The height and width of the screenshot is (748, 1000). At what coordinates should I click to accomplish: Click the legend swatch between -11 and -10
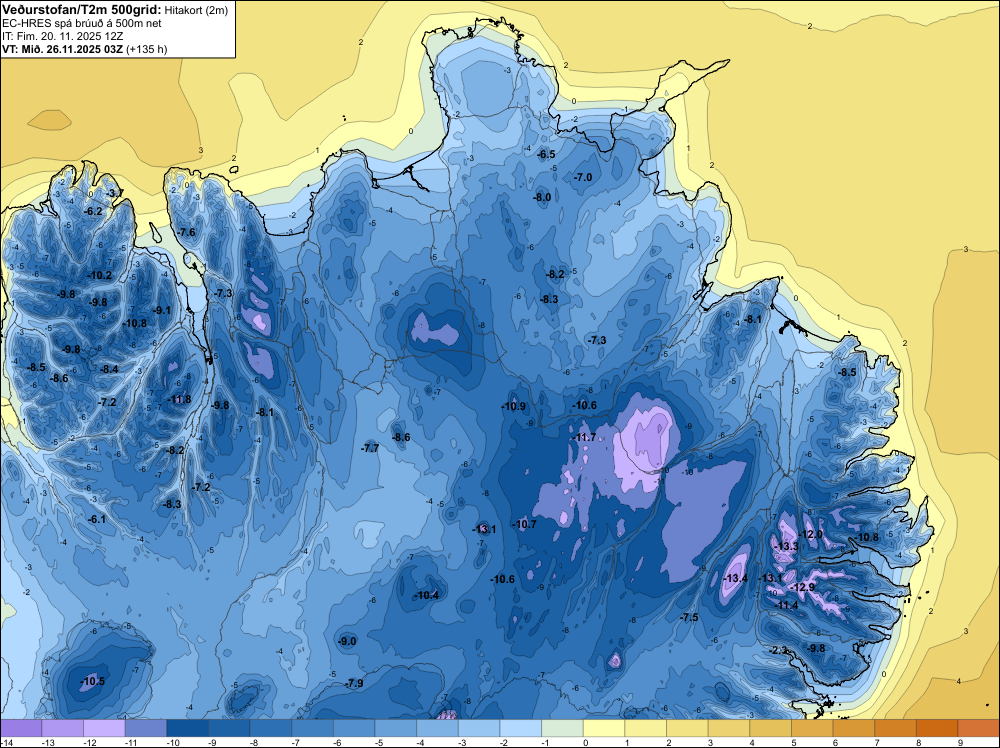146,728
